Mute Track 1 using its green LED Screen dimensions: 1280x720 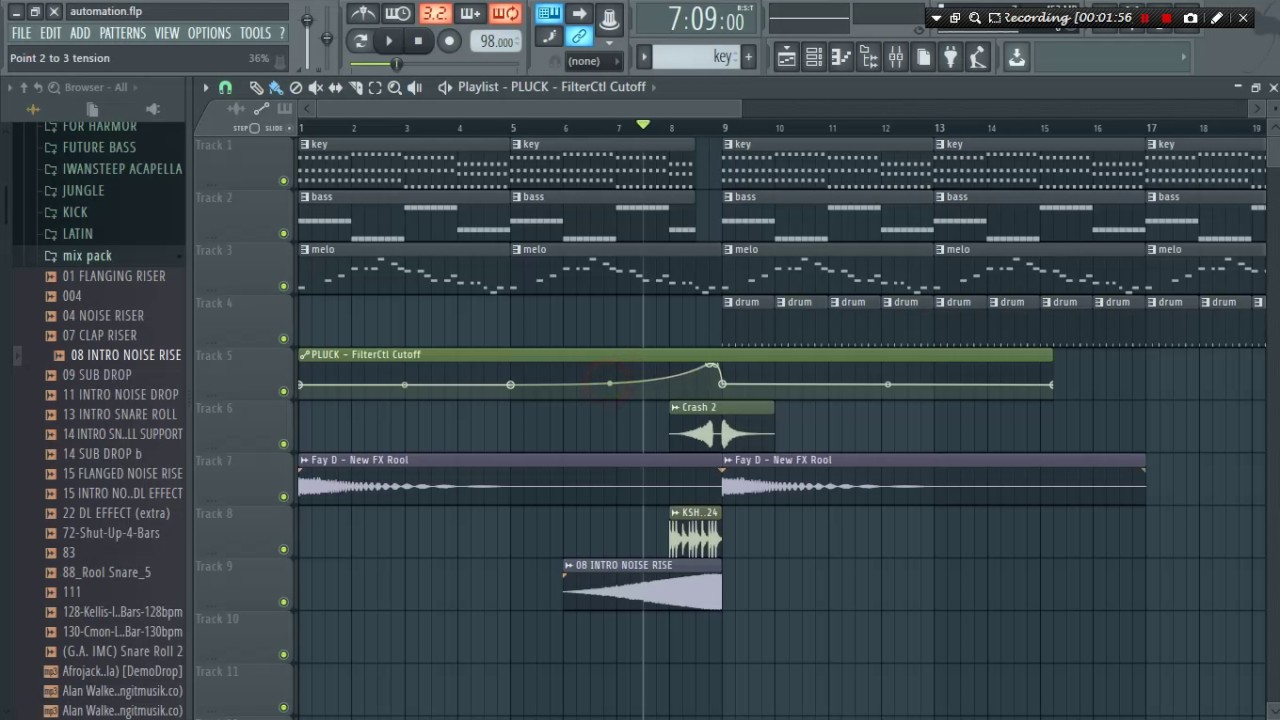(x=283, y=181)
